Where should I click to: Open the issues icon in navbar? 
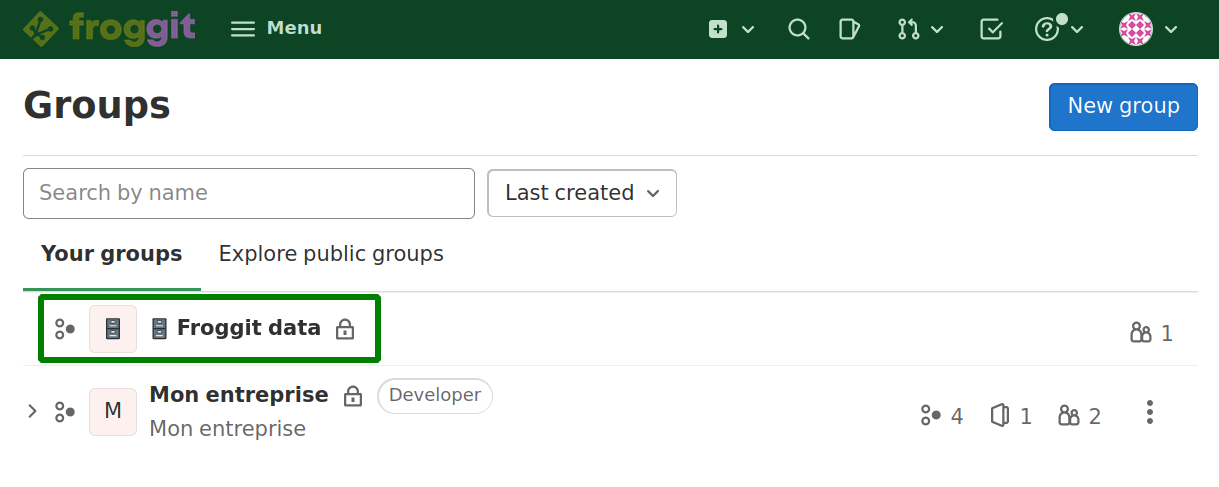(x=849, y=29)
